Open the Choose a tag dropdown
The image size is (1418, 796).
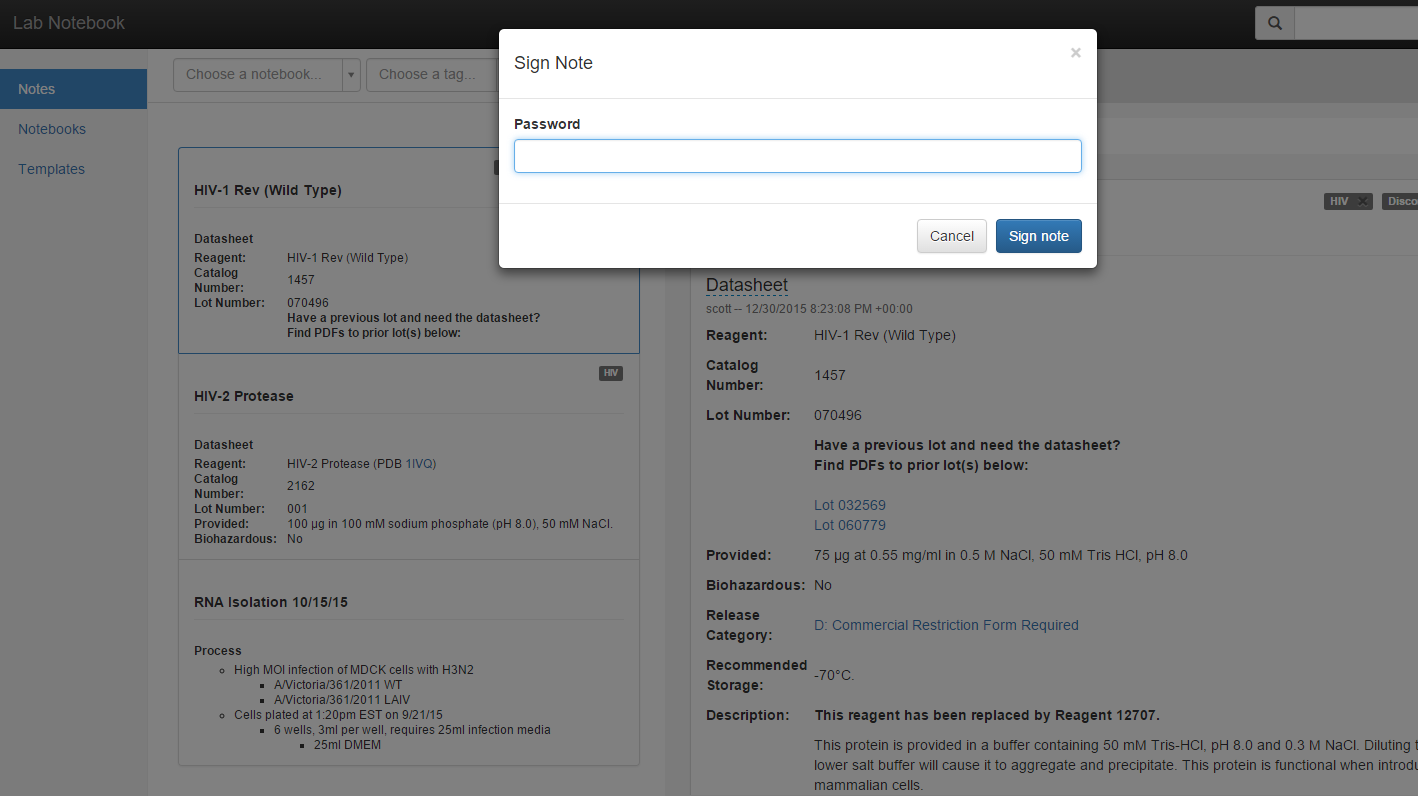click(432, 74)
